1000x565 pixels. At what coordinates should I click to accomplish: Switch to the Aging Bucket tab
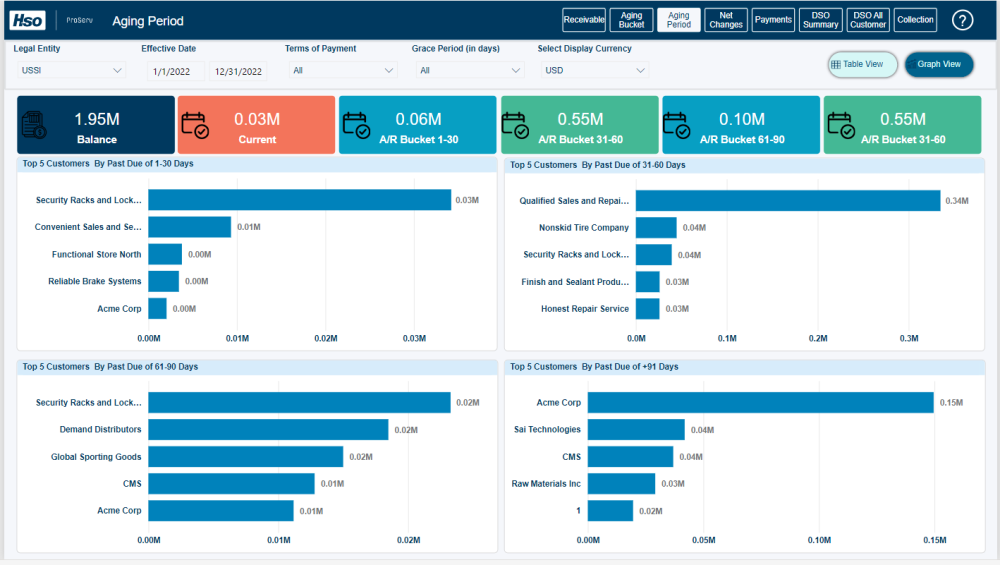coord(631,20)
